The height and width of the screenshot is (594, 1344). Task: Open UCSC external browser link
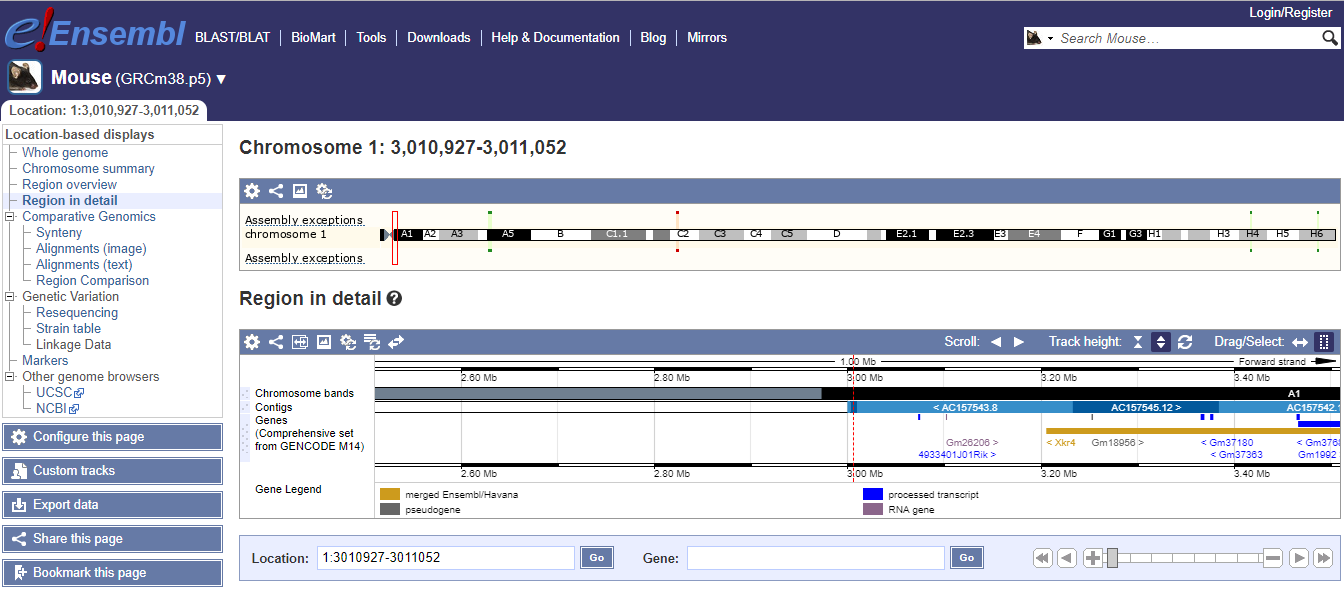(x=60, y=393)
